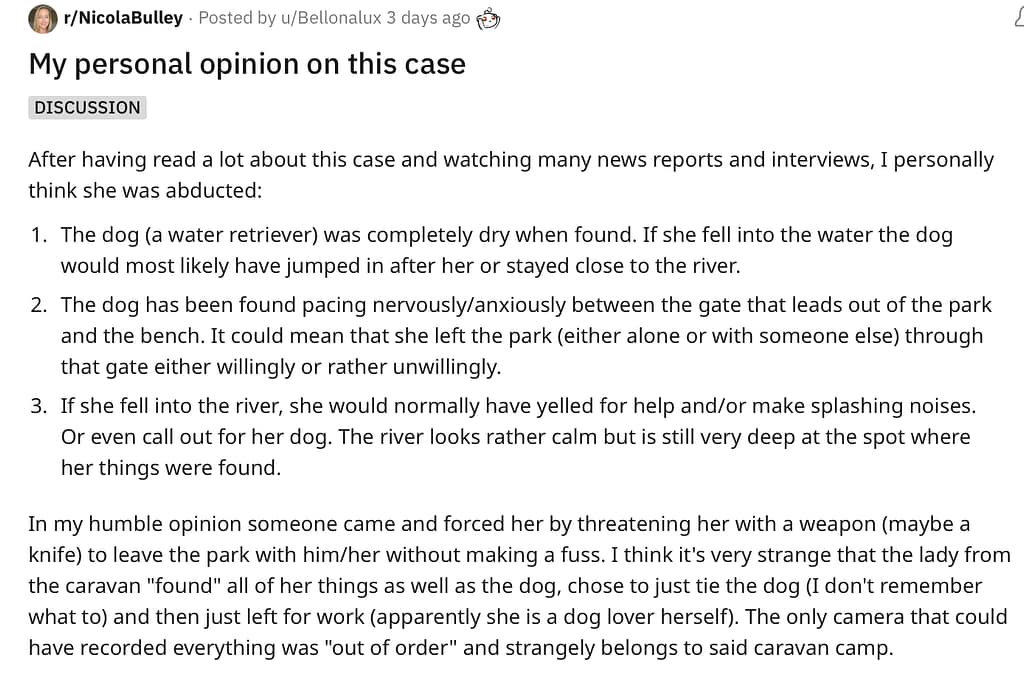Select list item about the dry dog

tap(506, 250)
